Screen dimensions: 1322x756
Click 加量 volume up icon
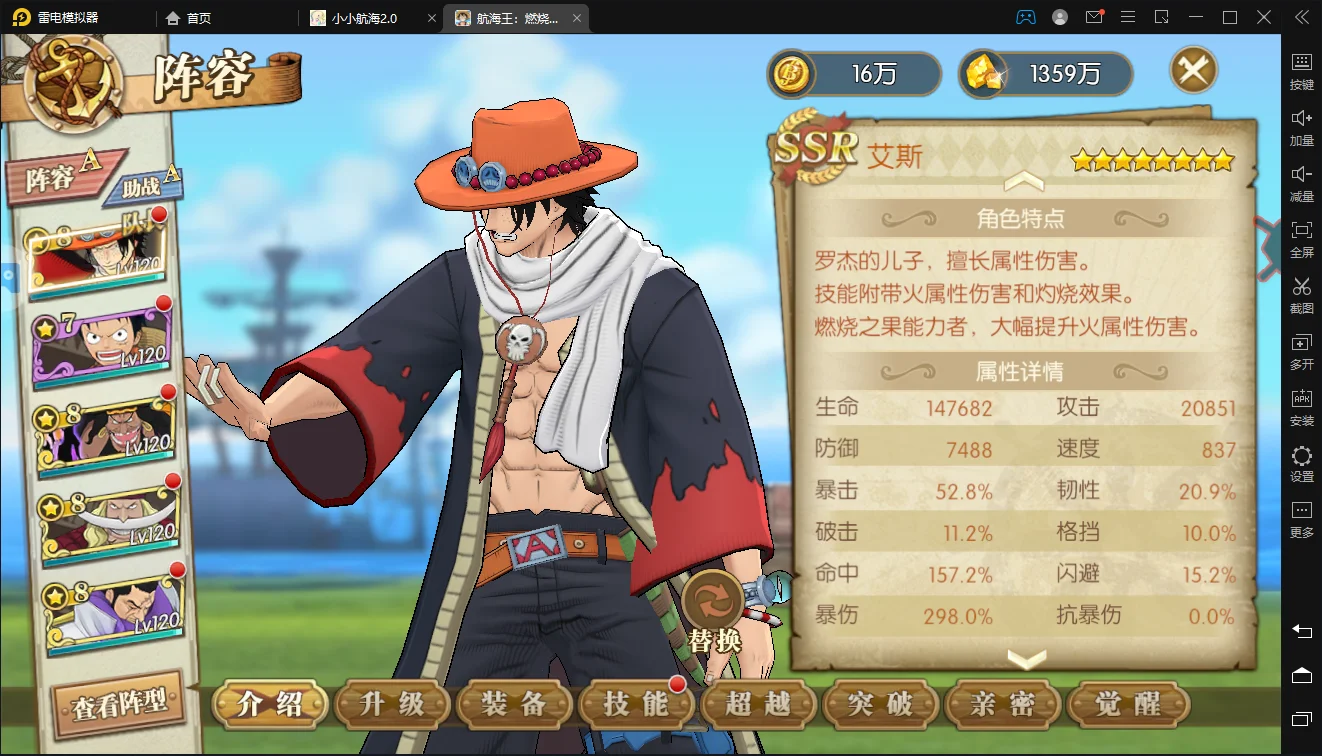1301,127
